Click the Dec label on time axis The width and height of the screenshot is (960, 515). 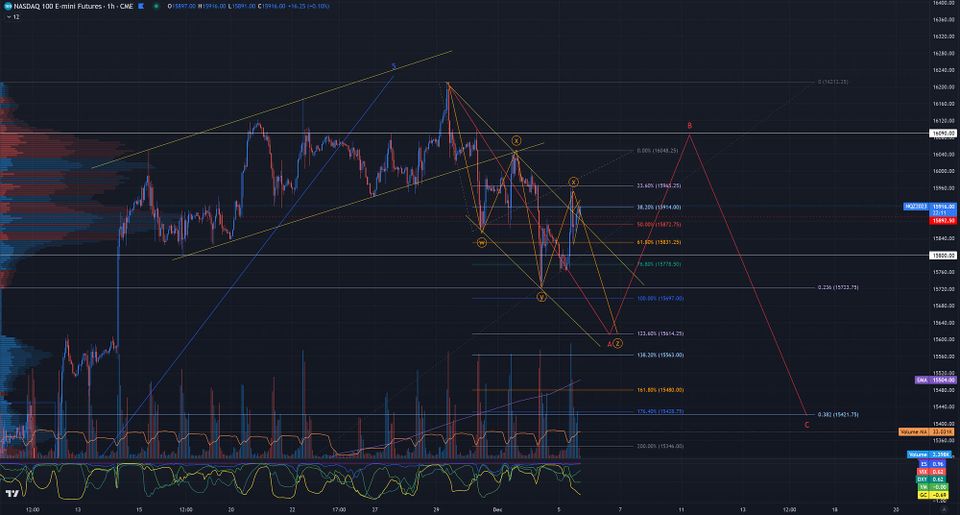pyautogui.click(x=497, y=509)
